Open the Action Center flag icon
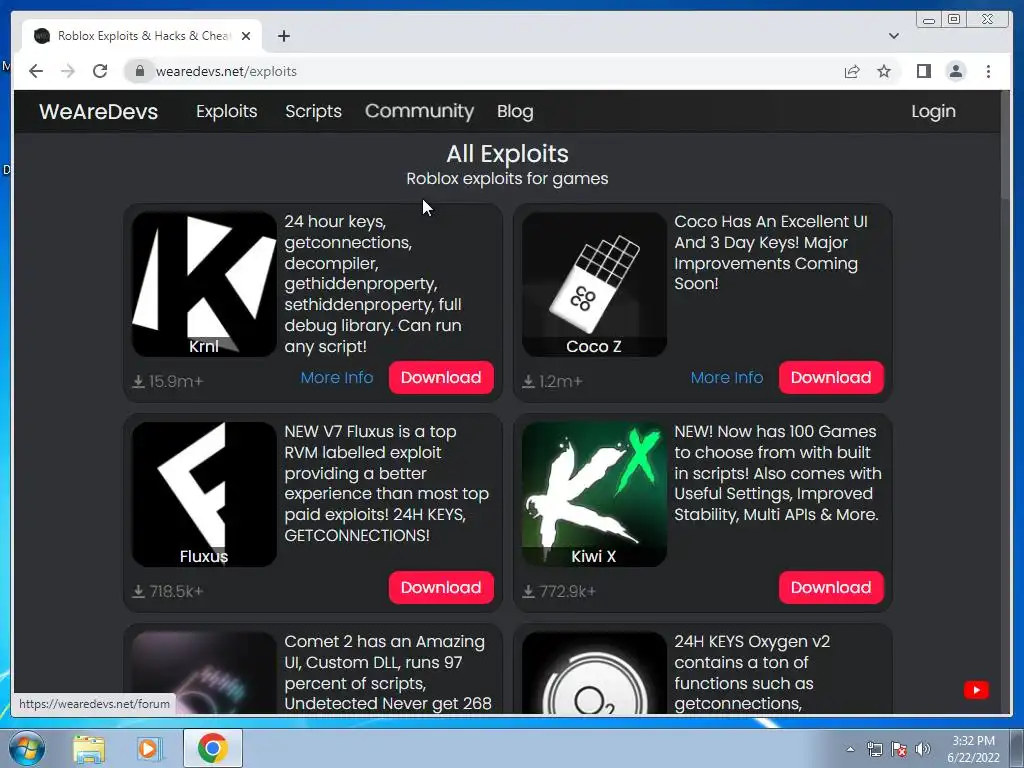This screenshot has width=1024, height=768. tap(899, 749)
